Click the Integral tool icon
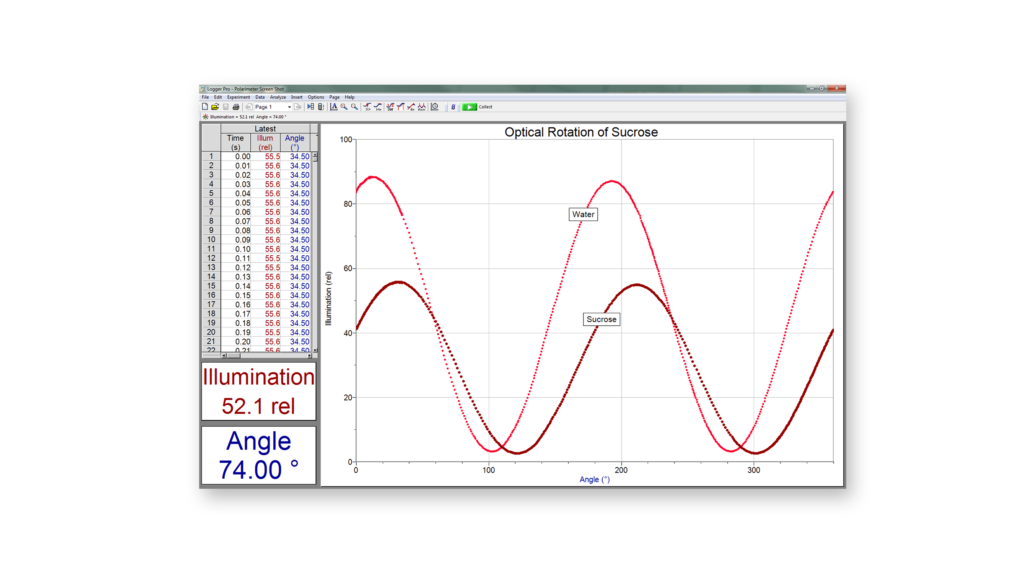The width and height of the screenshot is (1024, 576). [401, 107]
